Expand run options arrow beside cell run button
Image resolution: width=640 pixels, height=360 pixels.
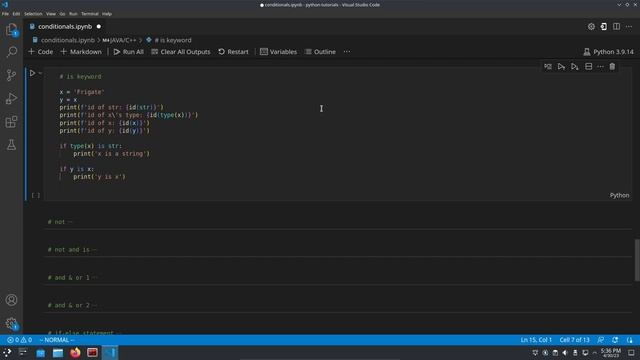pos(40,73)
